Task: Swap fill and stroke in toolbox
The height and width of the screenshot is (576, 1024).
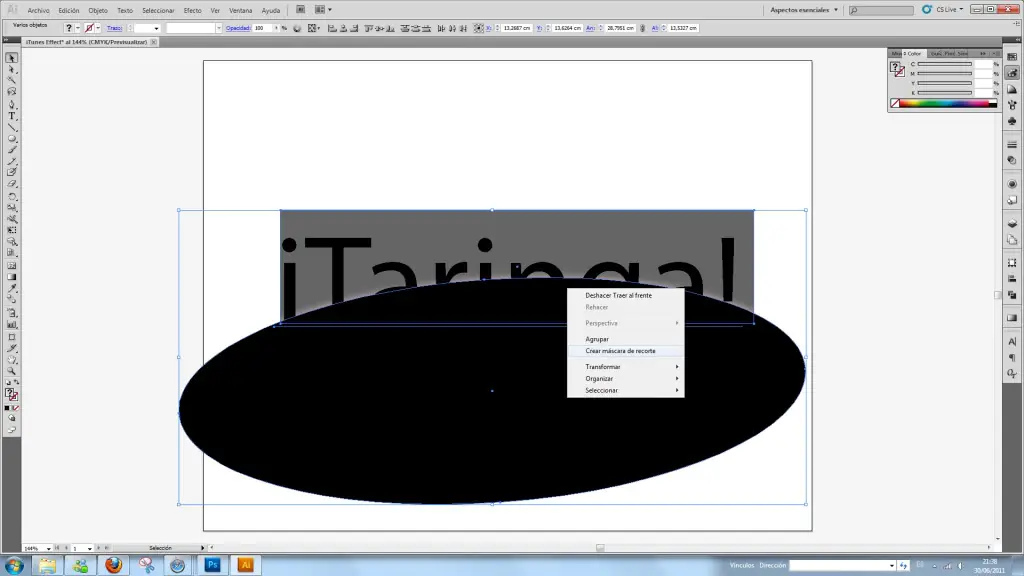Action: [16, 383]
